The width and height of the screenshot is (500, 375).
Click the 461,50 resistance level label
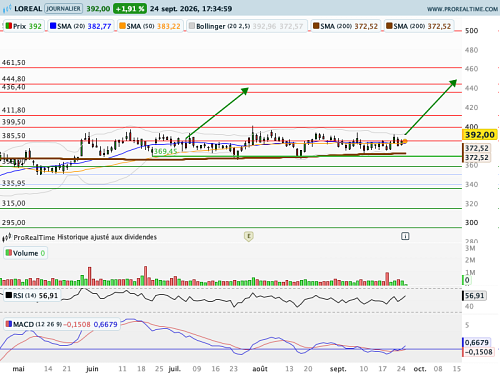pyautogui.click(x=14, y=63)
